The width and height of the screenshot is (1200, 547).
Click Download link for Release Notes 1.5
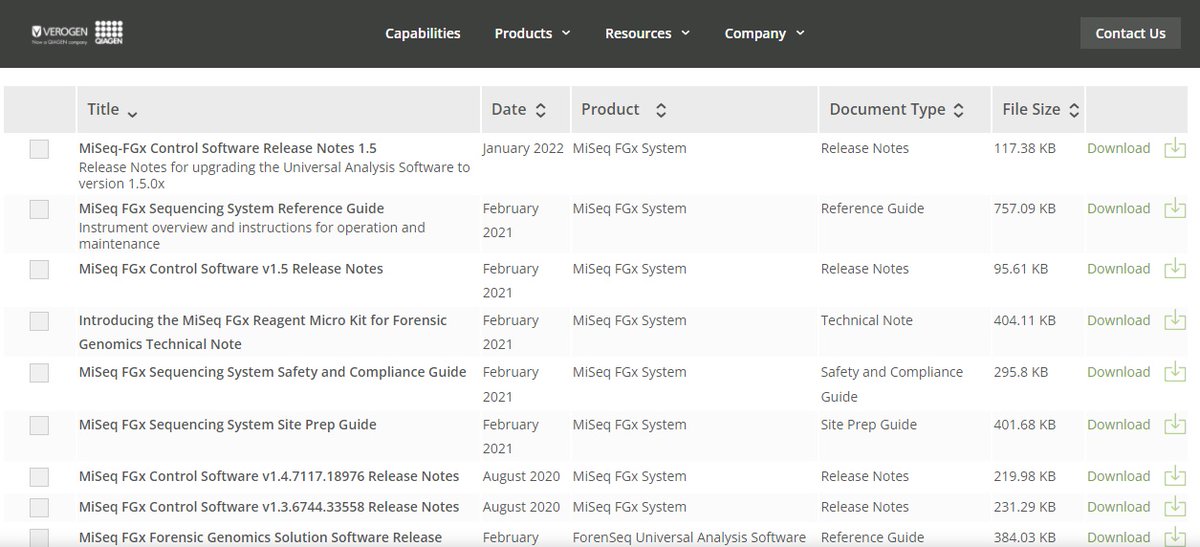click(x=1118, y=148)
